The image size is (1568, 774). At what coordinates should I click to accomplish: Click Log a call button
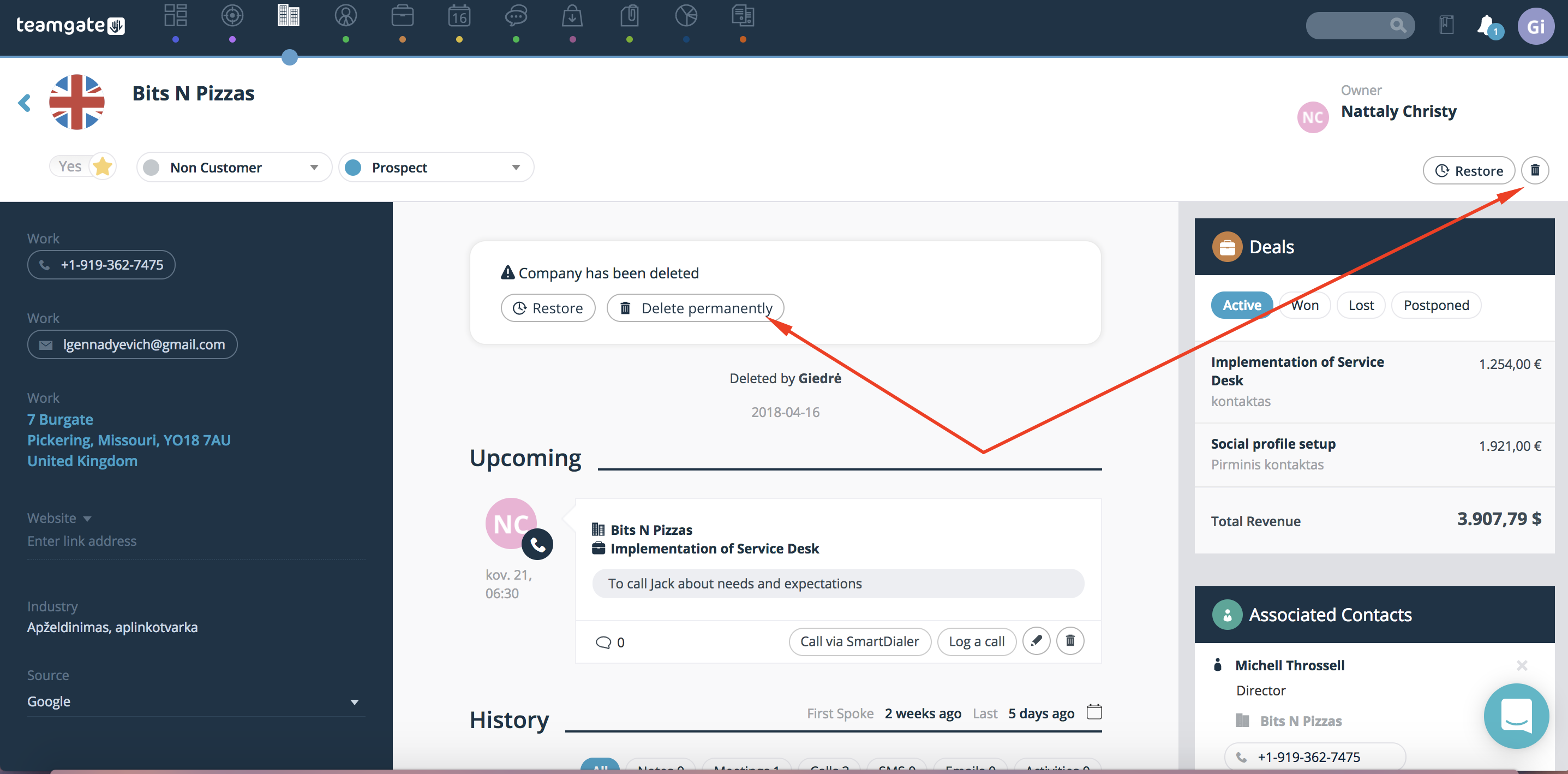click(x=977, y=641)
